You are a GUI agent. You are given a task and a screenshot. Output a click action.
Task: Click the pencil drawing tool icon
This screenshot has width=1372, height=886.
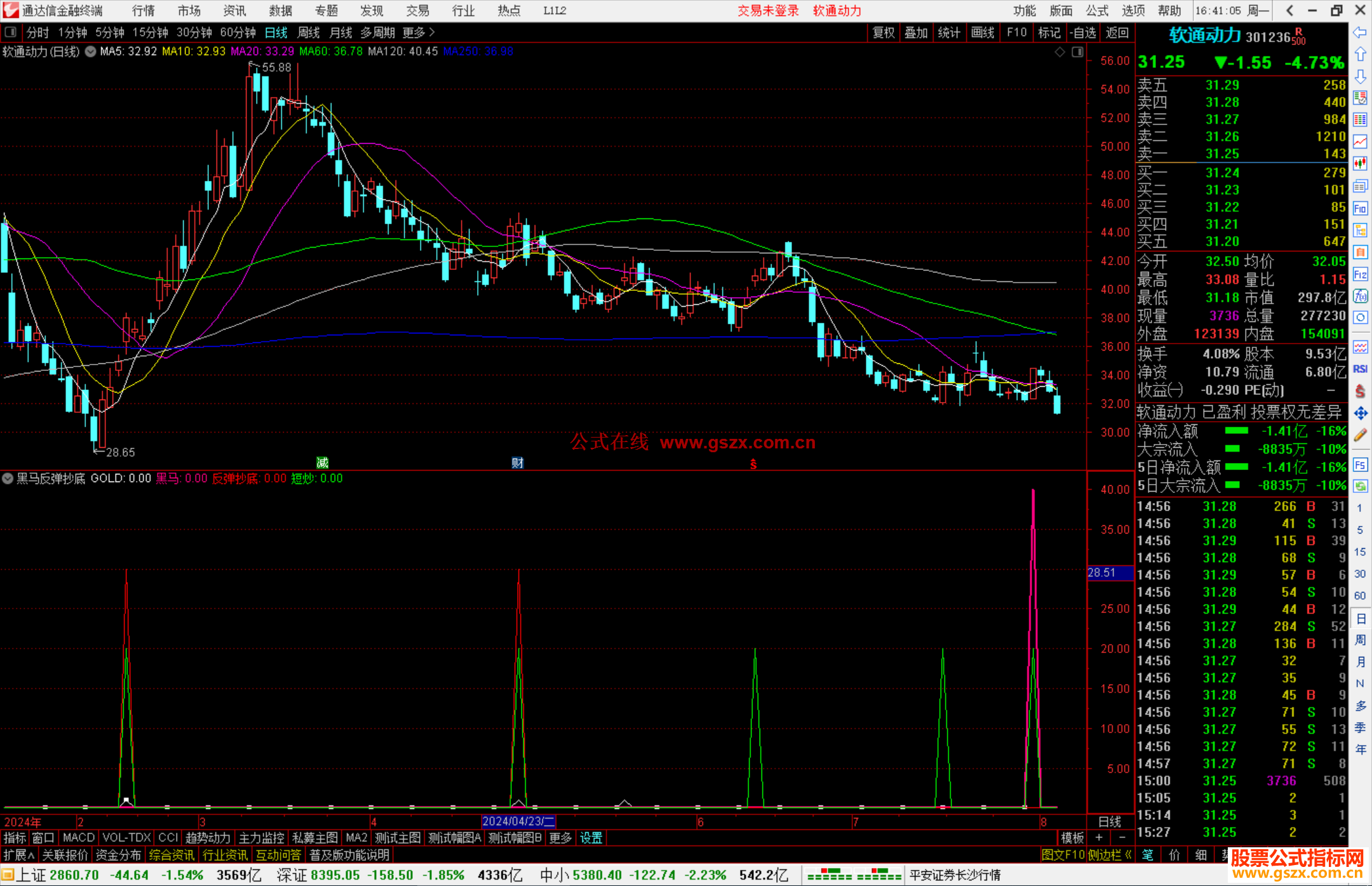tap(1360, 435)
